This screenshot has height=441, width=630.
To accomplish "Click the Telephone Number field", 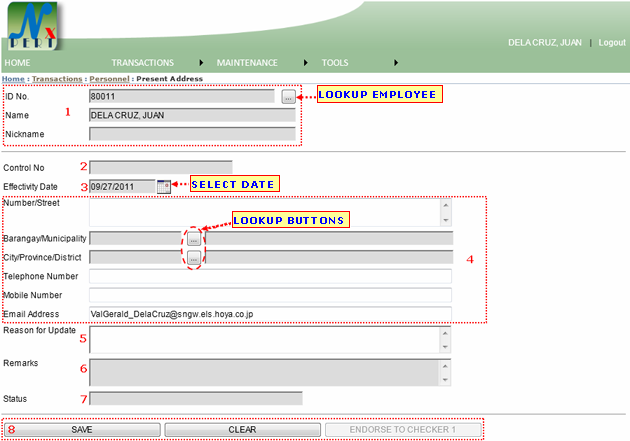I will click(x=270, y=276).
